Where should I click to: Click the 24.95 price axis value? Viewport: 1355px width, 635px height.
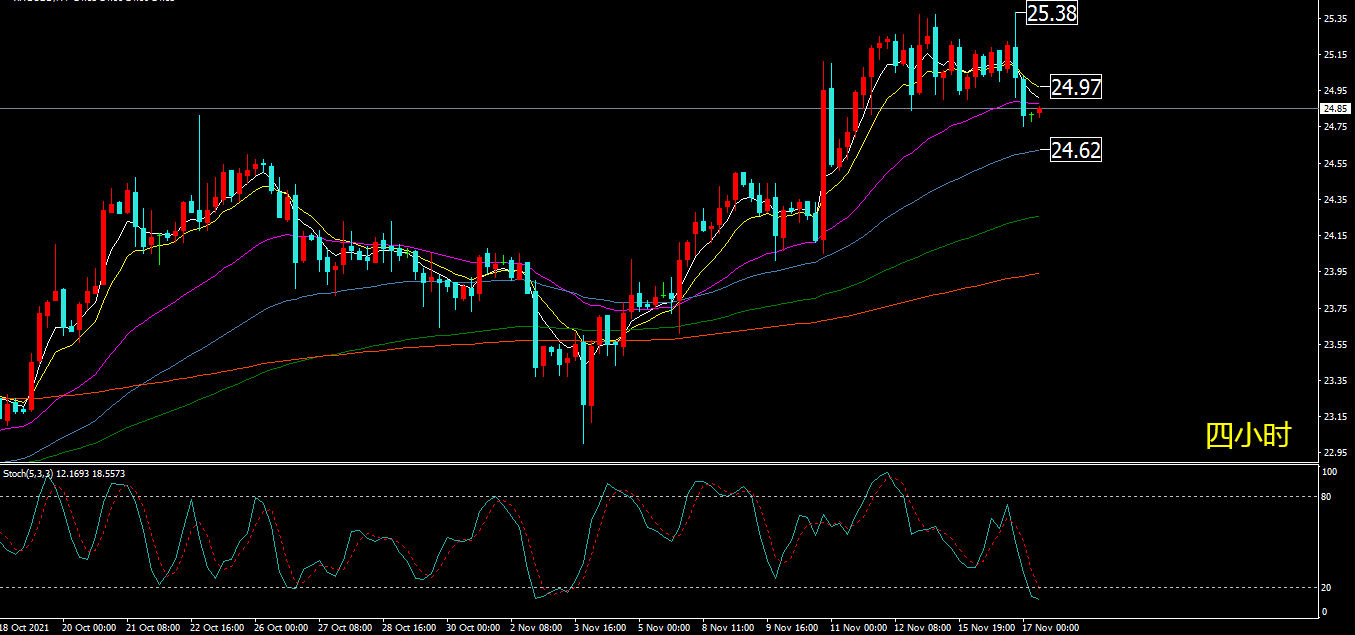(1336, 91)
